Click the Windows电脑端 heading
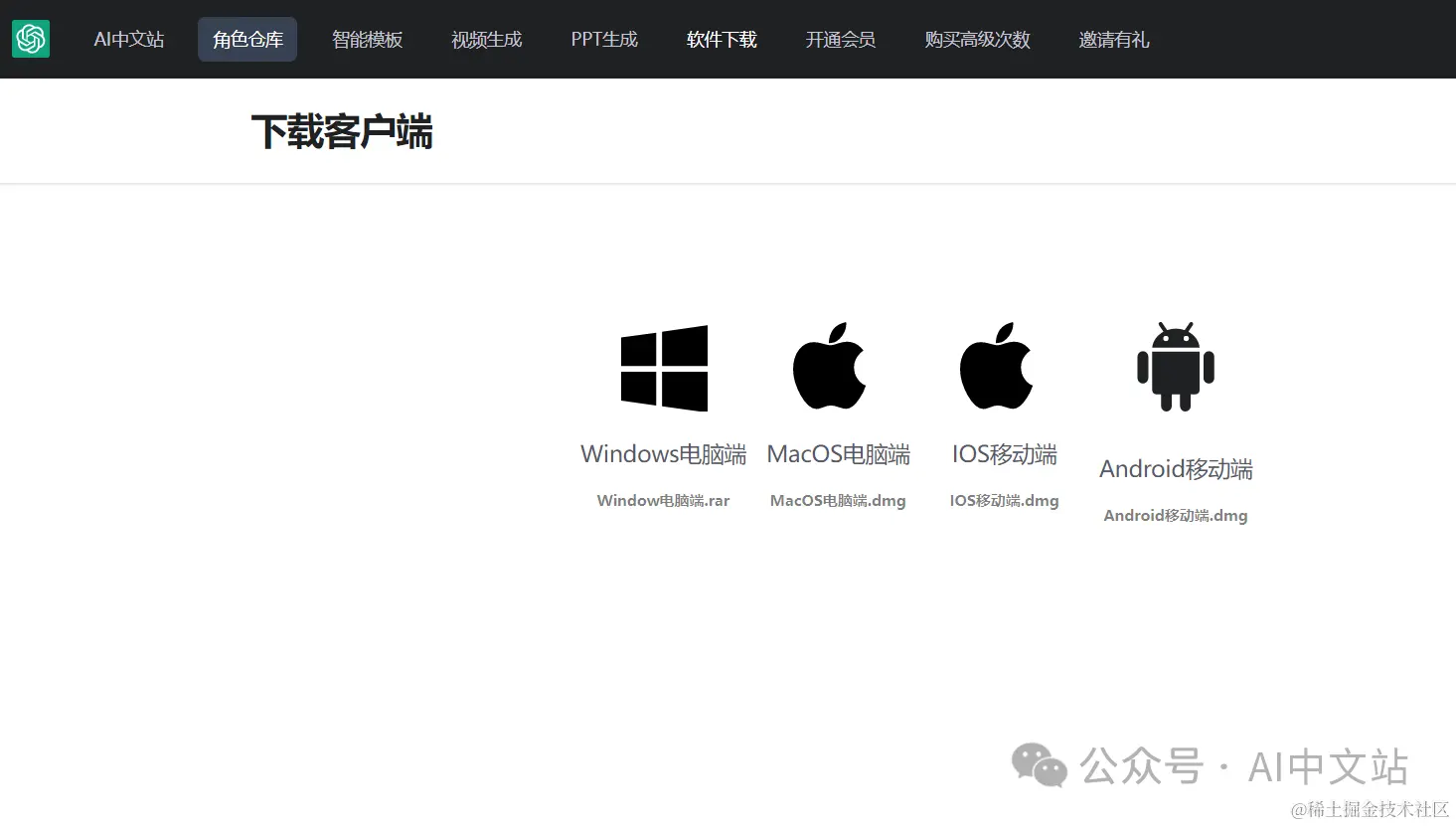 pyautogui.click(x=664, y=454)
